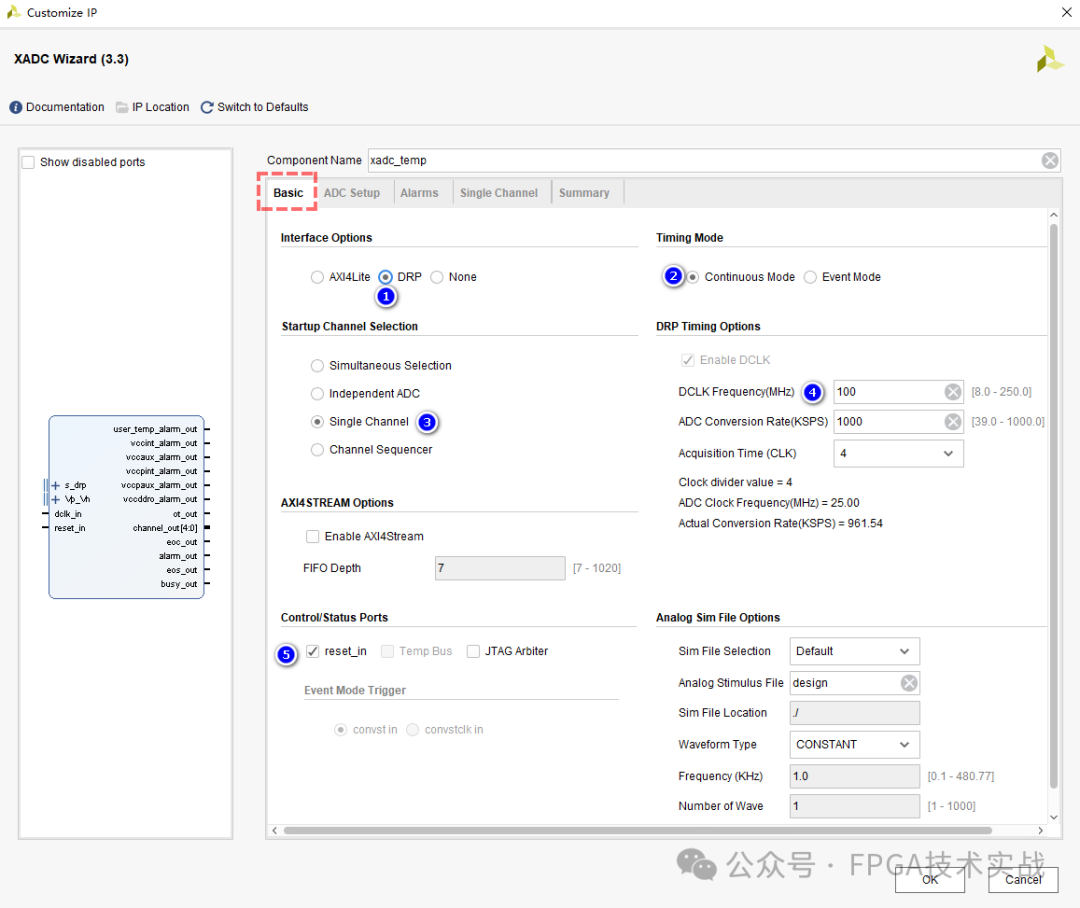Open Sim File Selection dropdown

855,652
